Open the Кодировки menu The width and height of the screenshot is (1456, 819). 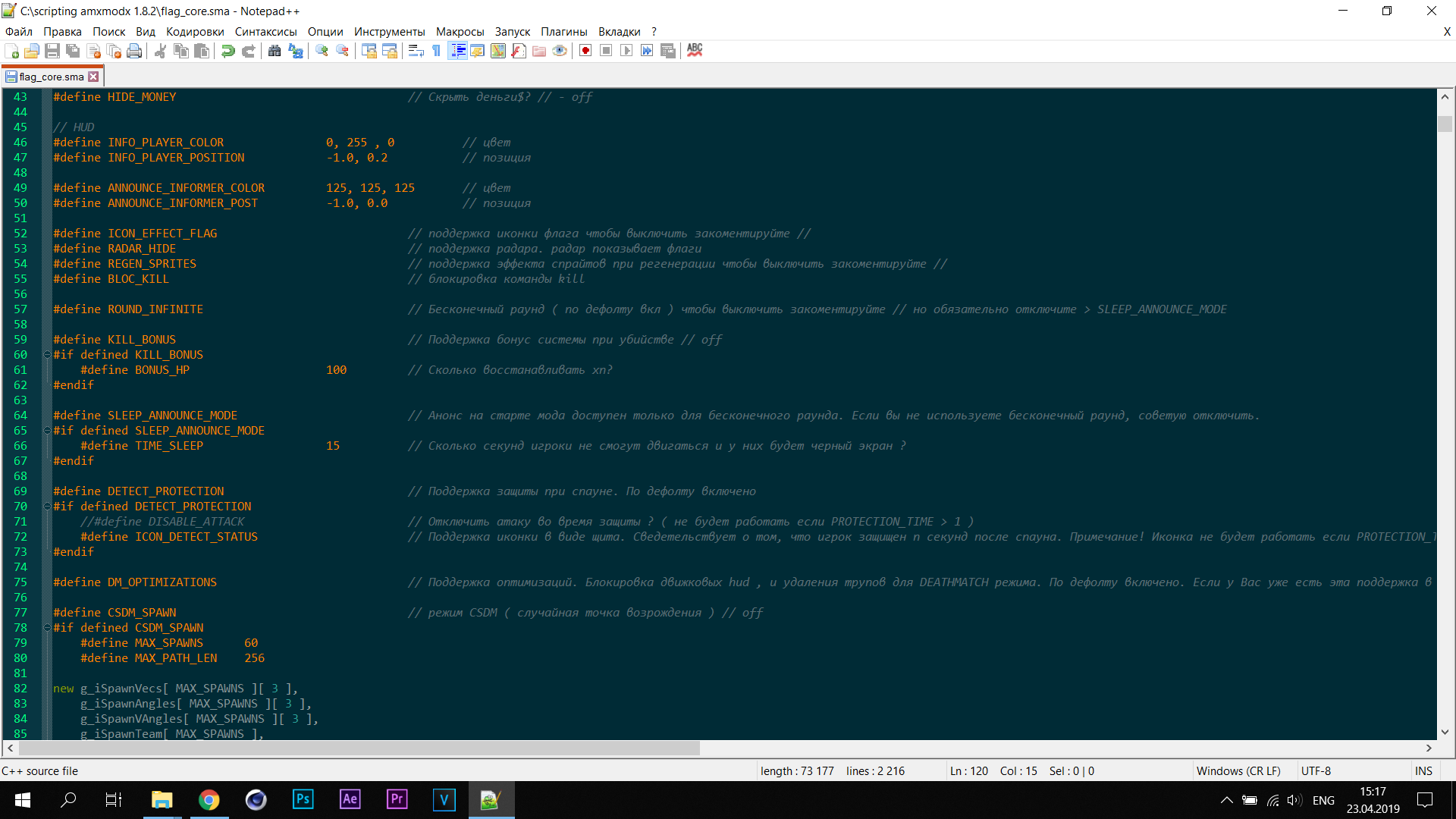195,31
